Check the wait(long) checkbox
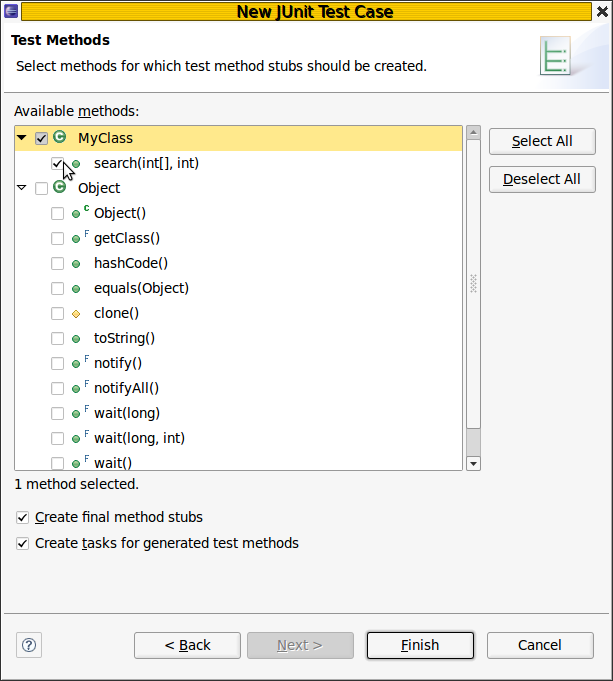The width and height of the screenshot is (613, 681). point(57,413)
